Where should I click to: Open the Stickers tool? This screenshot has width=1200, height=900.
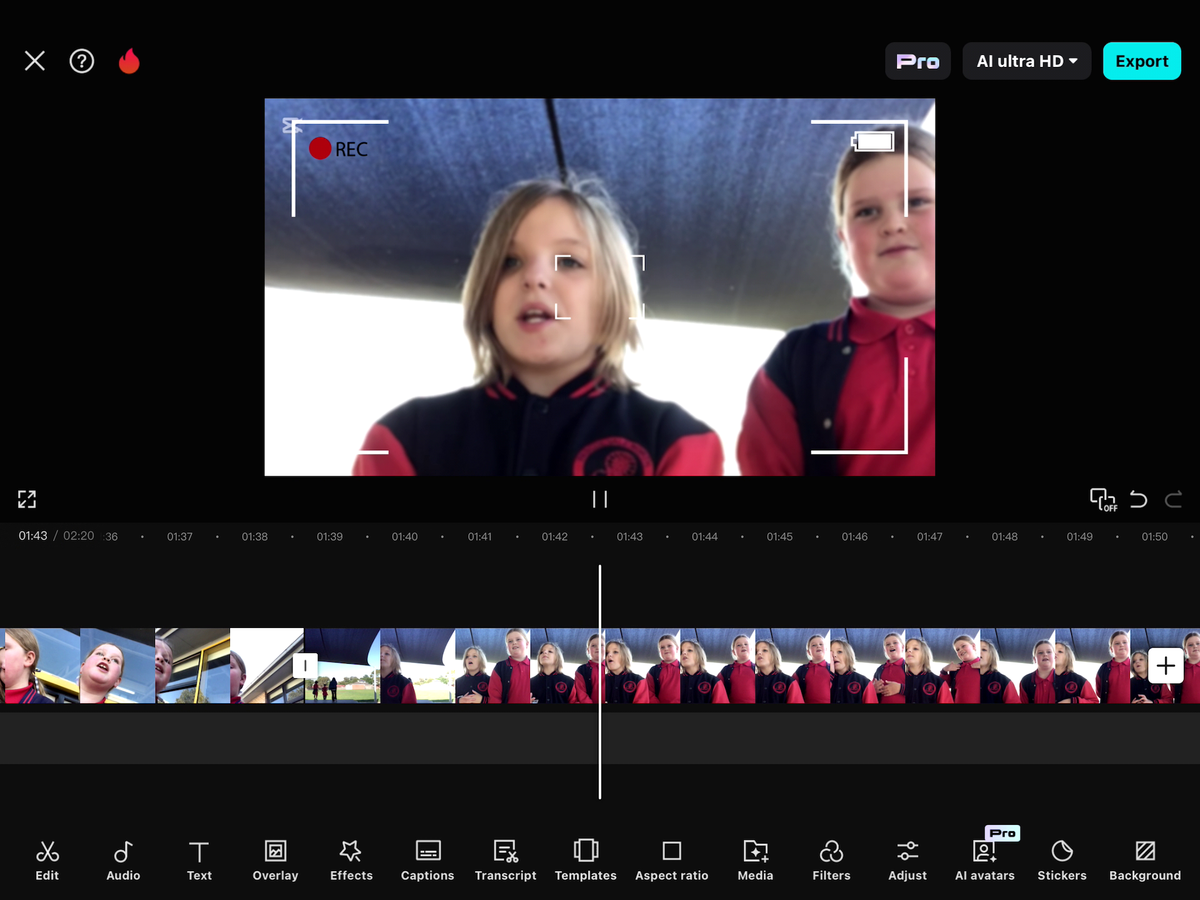(x=1062, y=860)
